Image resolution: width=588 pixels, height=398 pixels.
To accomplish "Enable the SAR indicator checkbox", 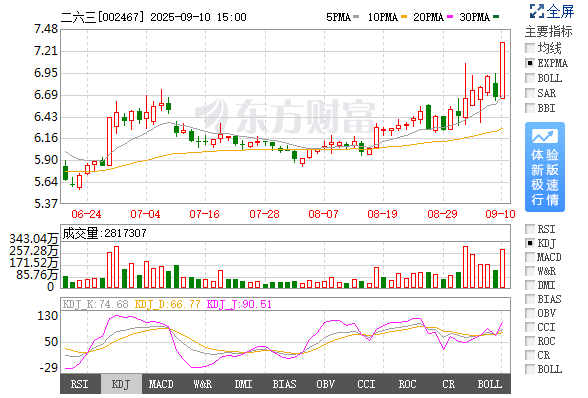I will [x=530, y=93].
